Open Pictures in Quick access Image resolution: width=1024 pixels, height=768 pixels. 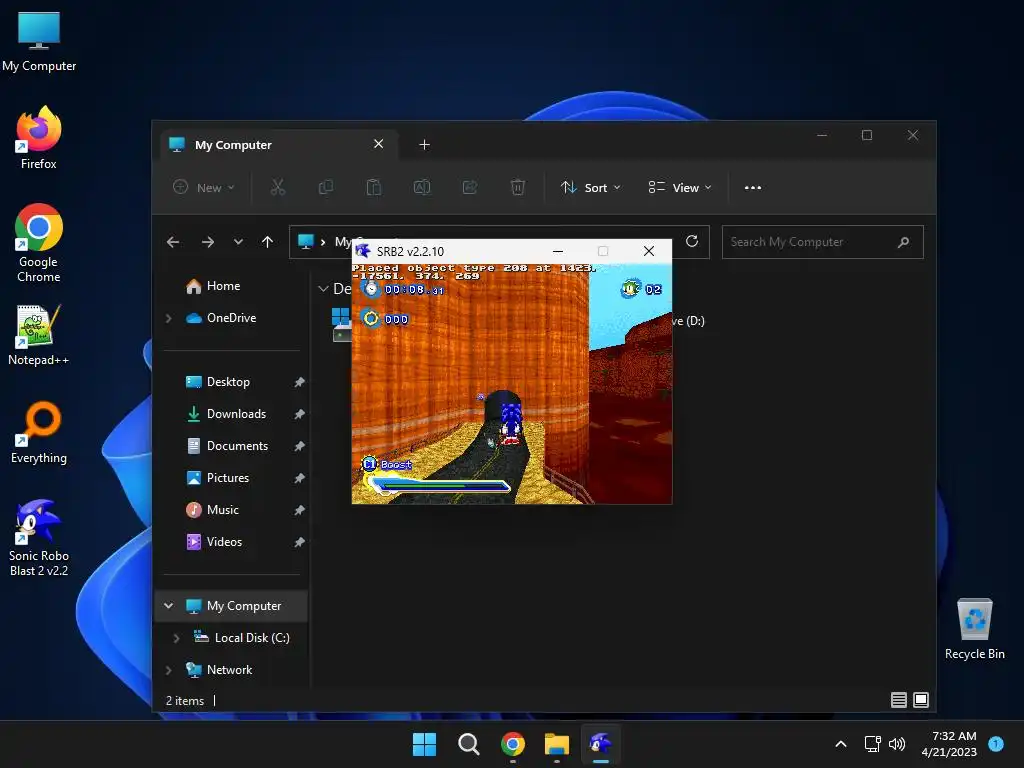click(x=227, y=478)
